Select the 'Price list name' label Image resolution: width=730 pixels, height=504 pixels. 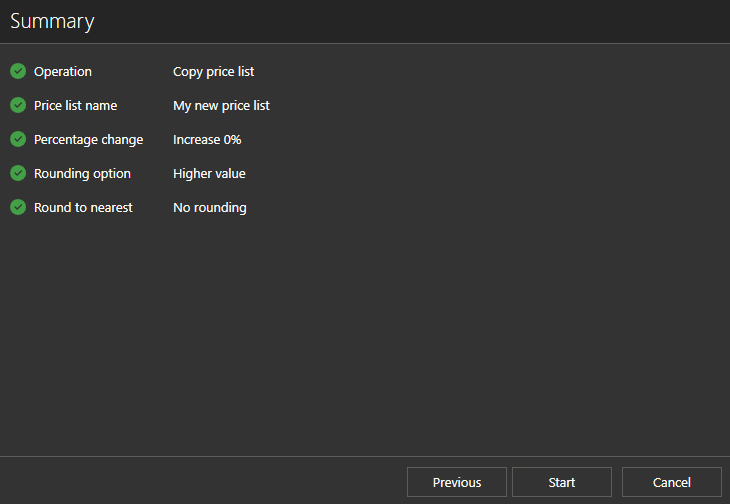(75, 106)
